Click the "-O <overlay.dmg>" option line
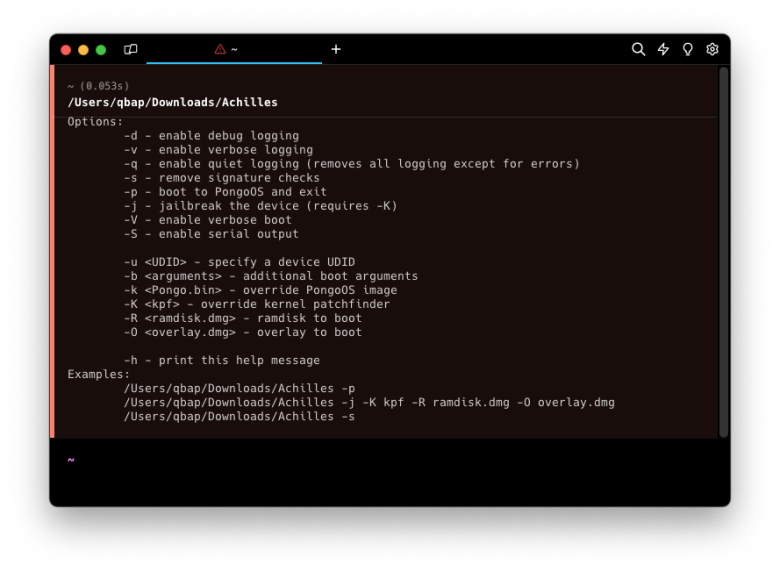Image resolution: width=780 pixels, height=572 pixels. [x=243, y=332]
